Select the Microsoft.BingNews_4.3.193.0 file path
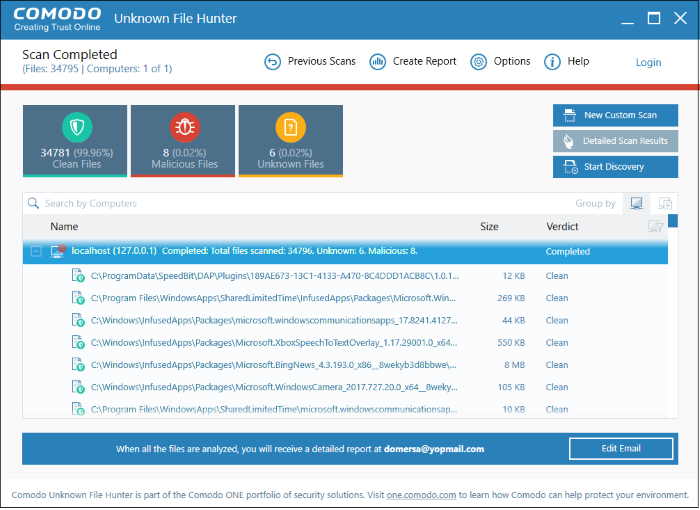 (x=273, y=365)
